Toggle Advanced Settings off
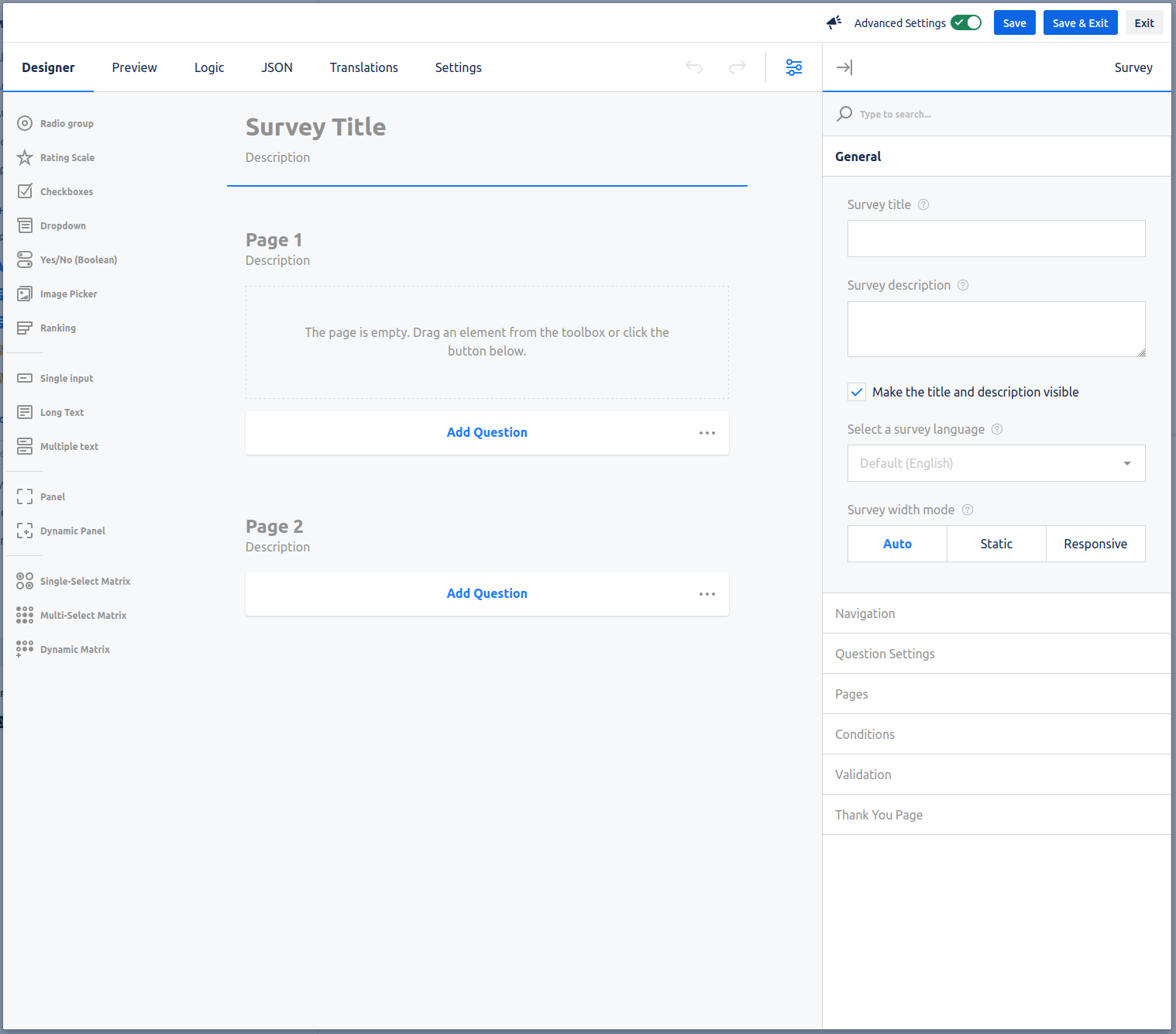 [x=965, y=22]
